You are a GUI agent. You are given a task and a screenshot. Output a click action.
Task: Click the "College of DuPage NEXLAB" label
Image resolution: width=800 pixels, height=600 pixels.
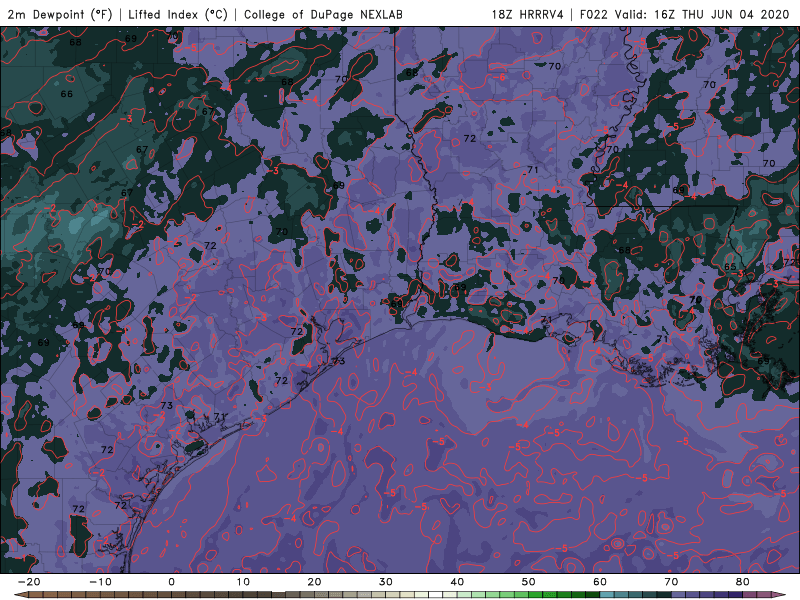[x=323, y=14]
